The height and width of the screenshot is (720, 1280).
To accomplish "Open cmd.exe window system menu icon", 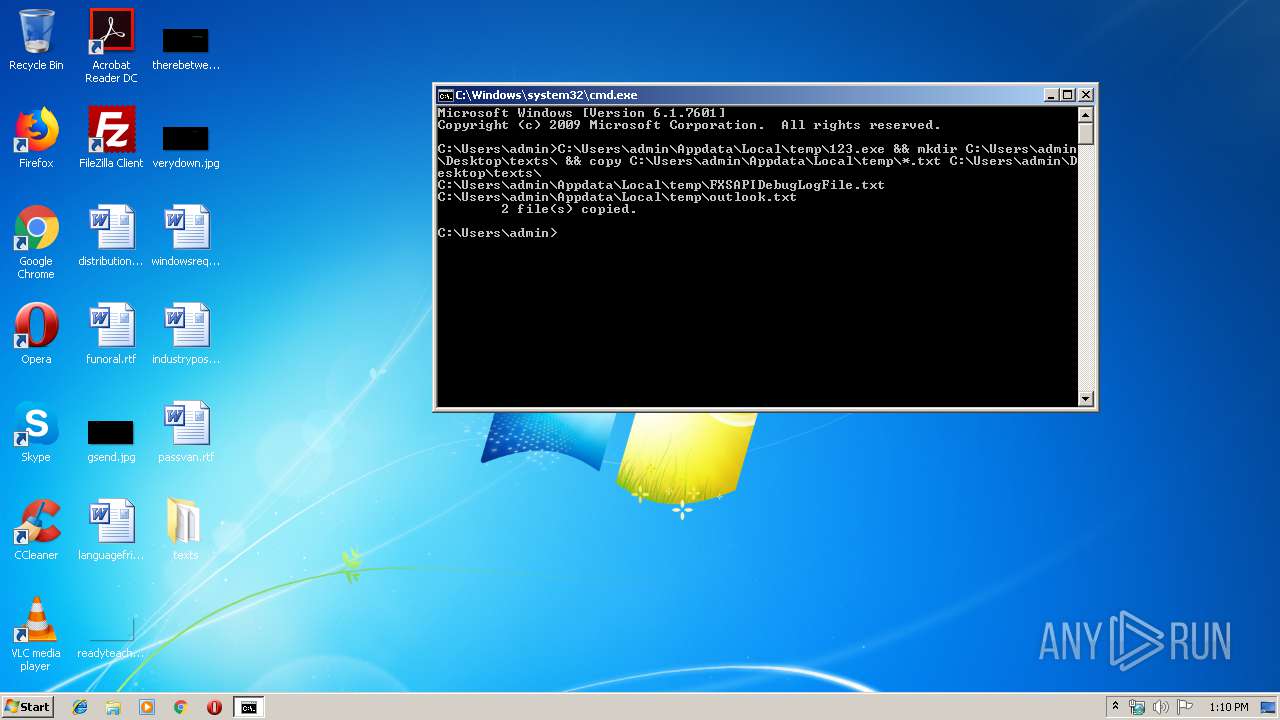I will (x=446, y=95).
